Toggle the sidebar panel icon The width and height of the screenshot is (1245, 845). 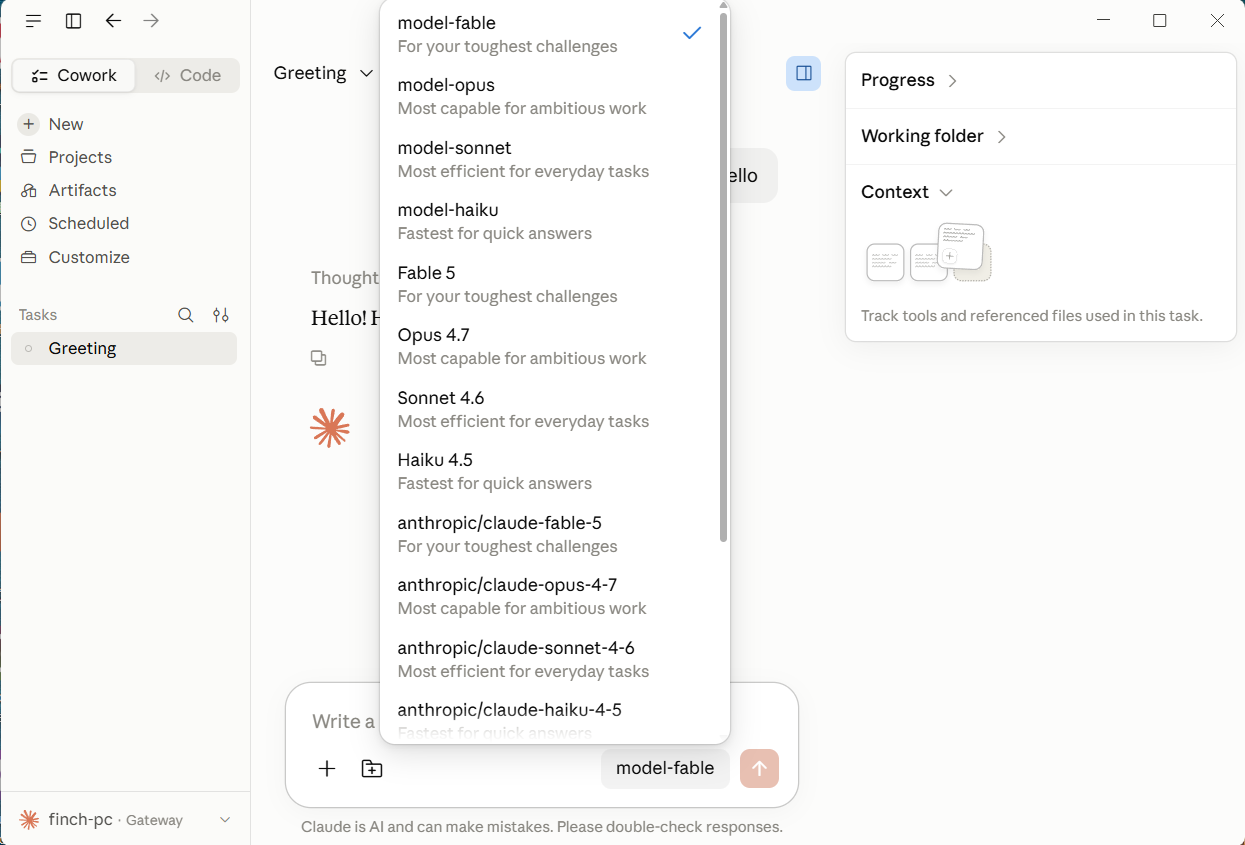[73, 21]
